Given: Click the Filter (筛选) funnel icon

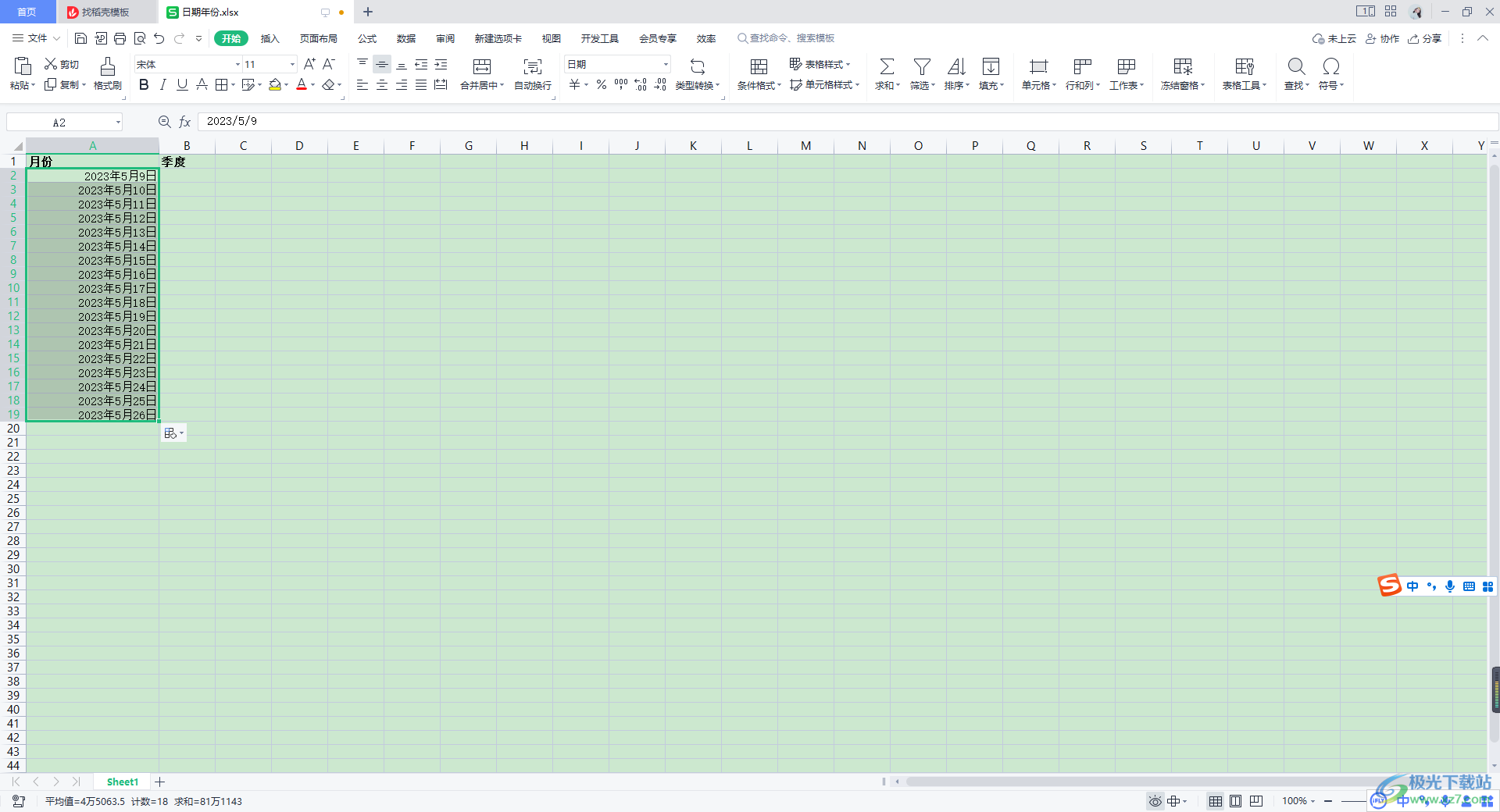Looking at the screenshot, I should pyautogui.click(x=922, y=66).
